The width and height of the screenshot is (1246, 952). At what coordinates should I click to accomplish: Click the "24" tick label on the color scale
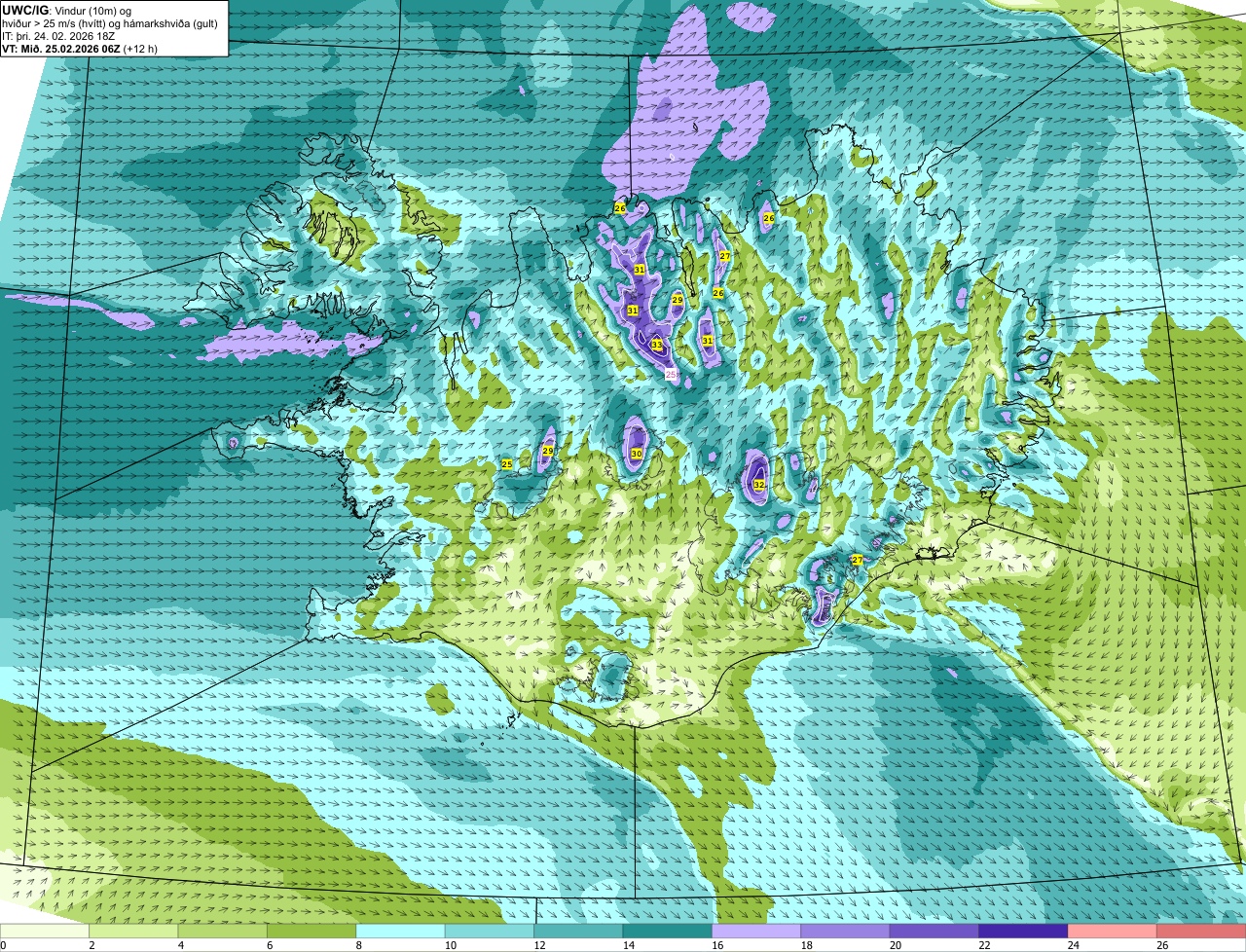click(1074, 945)
